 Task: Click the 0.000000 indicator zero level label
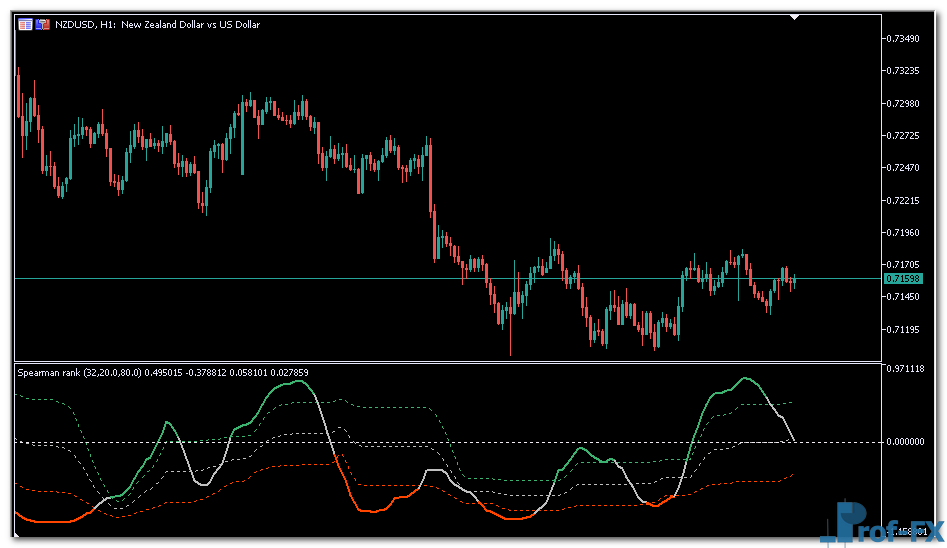tap(905, 441)
